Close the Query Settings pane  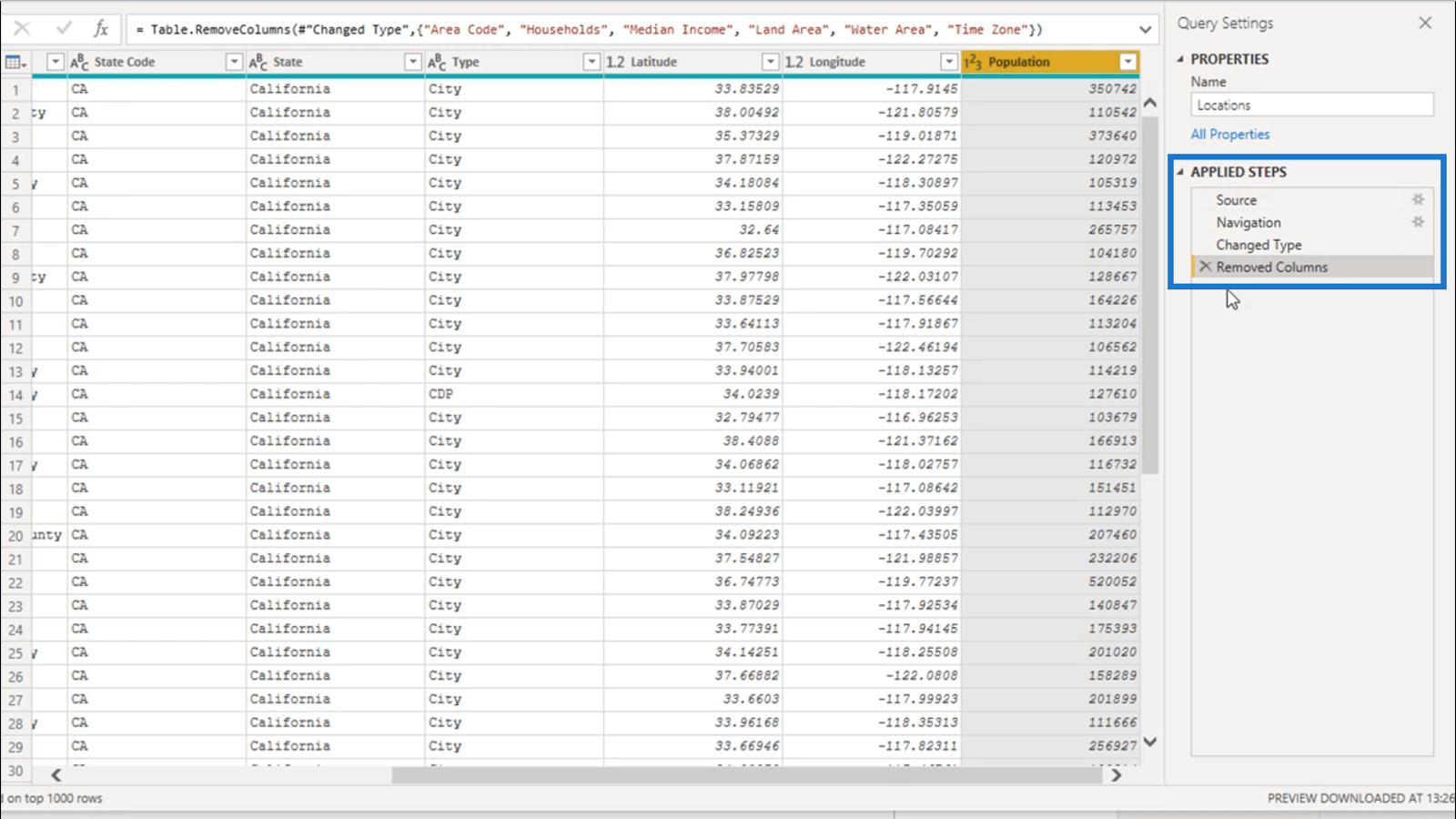[x=1425, y=23]
